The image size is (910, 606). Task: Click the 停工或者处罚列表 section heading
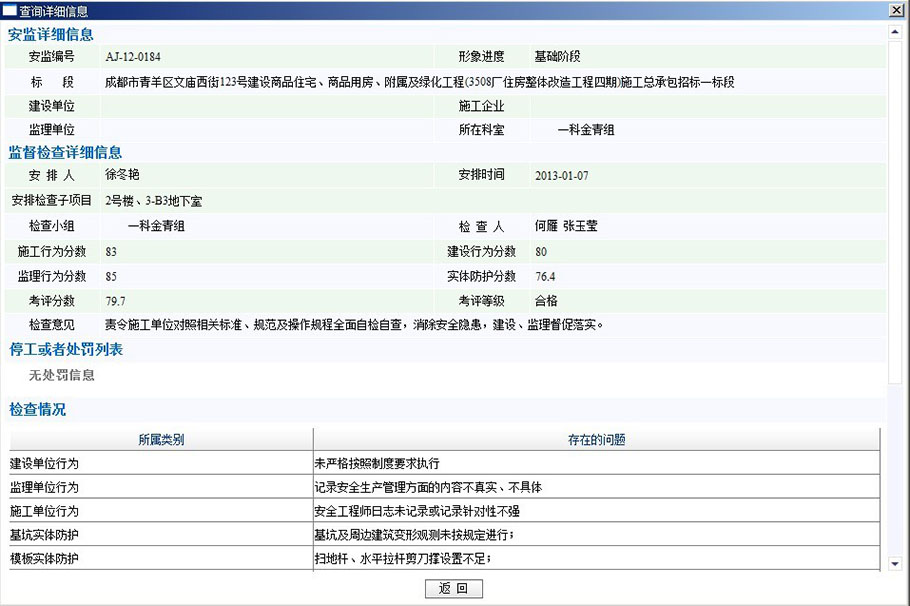coord(66,349)
